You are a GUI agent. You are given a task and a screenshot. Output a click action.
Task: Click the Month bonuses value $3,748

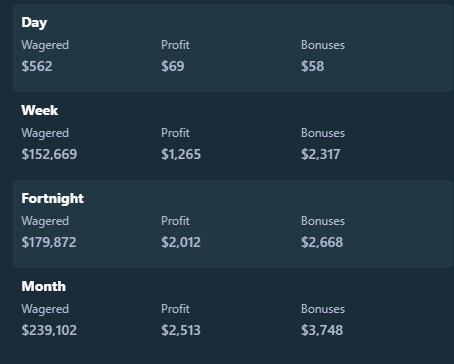(322, 330)
